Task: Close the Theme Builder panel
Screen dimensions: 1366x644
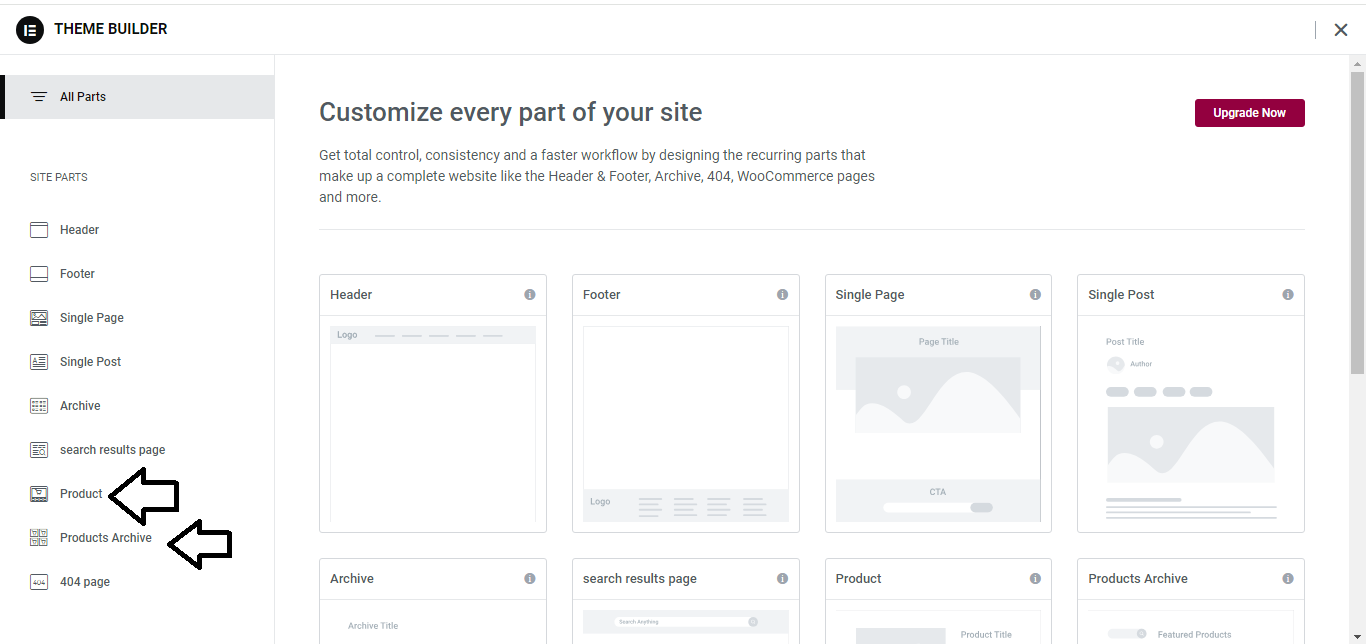Action: coord(1341,30)
